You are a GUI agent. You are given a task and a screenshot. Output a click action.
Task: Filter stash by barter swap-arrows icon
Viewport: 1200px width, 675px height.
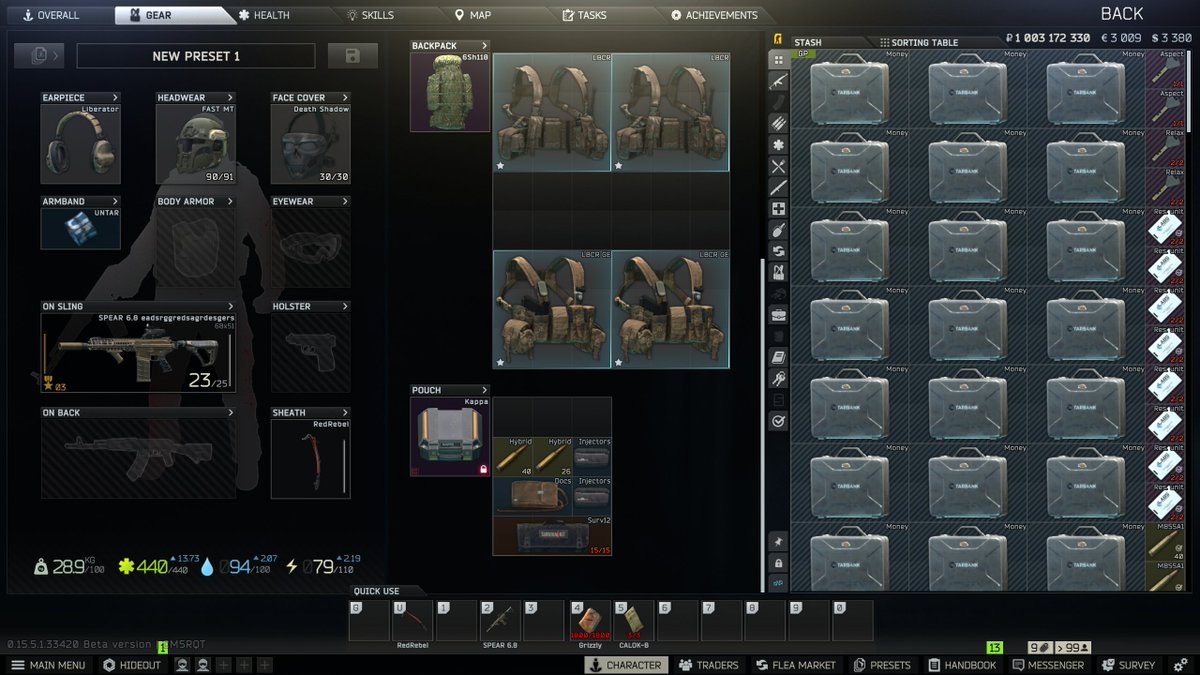[x=778, y=251]
